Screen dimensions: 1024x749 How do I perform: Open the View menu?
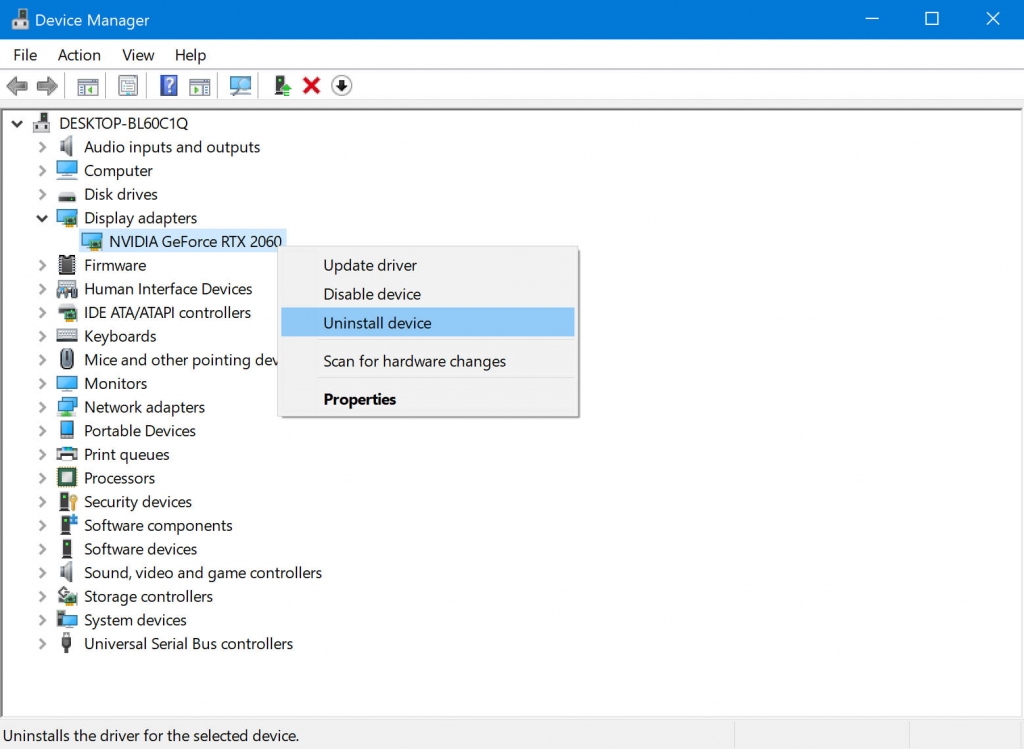[138, 55]
